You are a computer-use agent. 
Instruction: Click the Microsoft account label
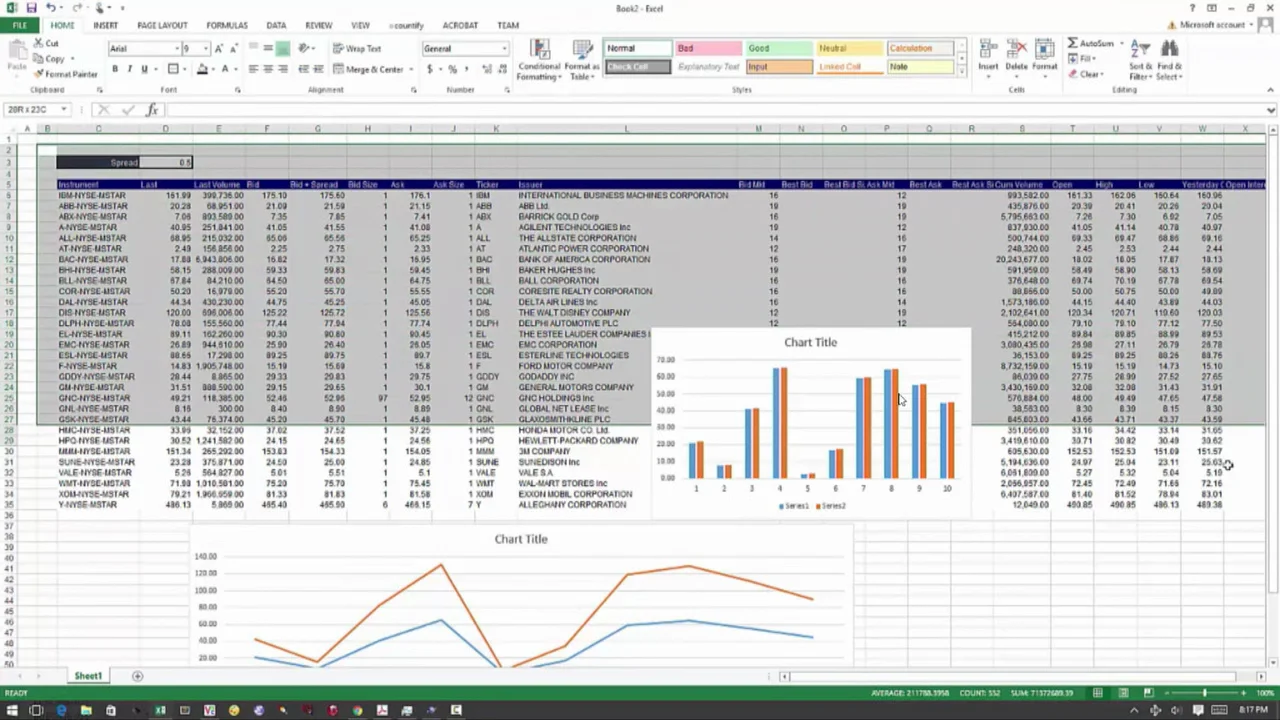[x=1212, y=25]
